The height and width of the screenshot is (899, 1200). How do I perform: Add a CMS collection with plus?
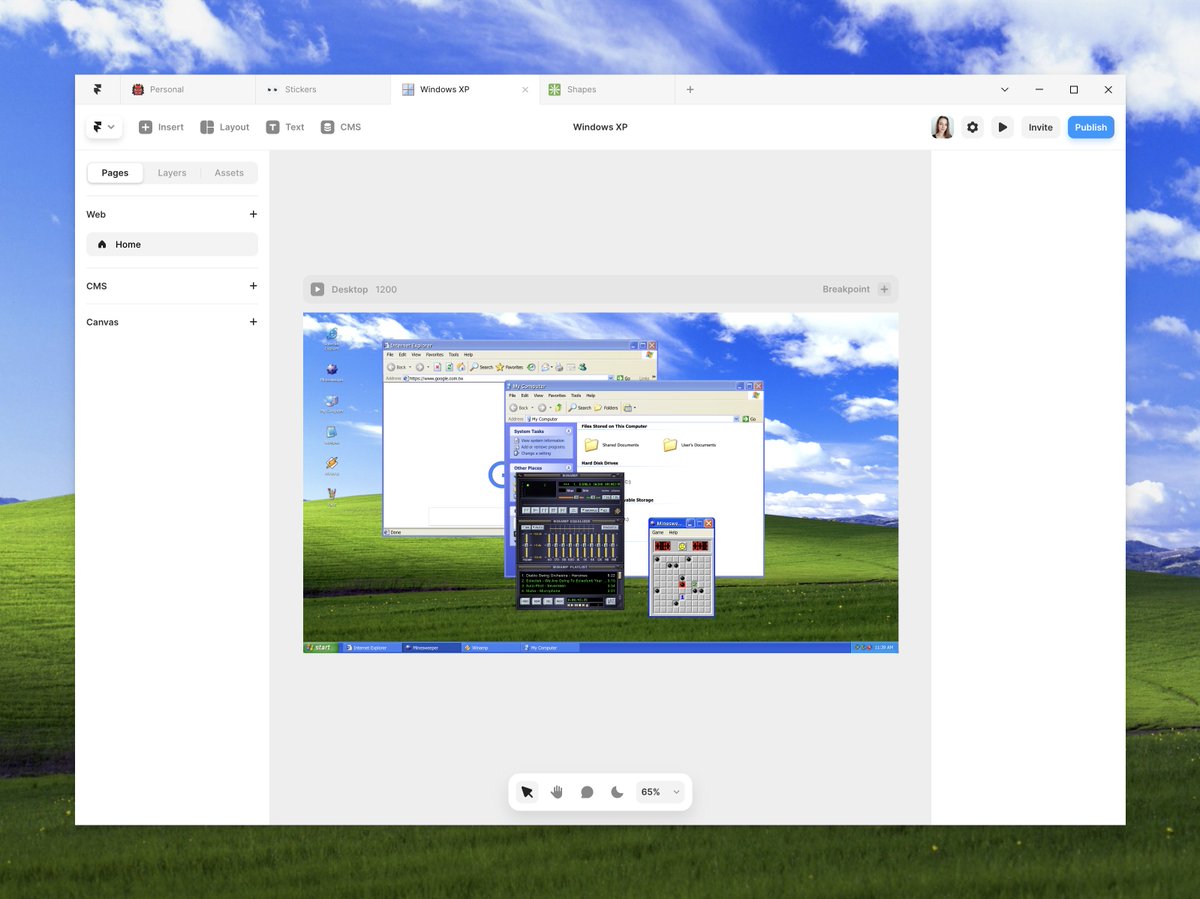point(253,286)
